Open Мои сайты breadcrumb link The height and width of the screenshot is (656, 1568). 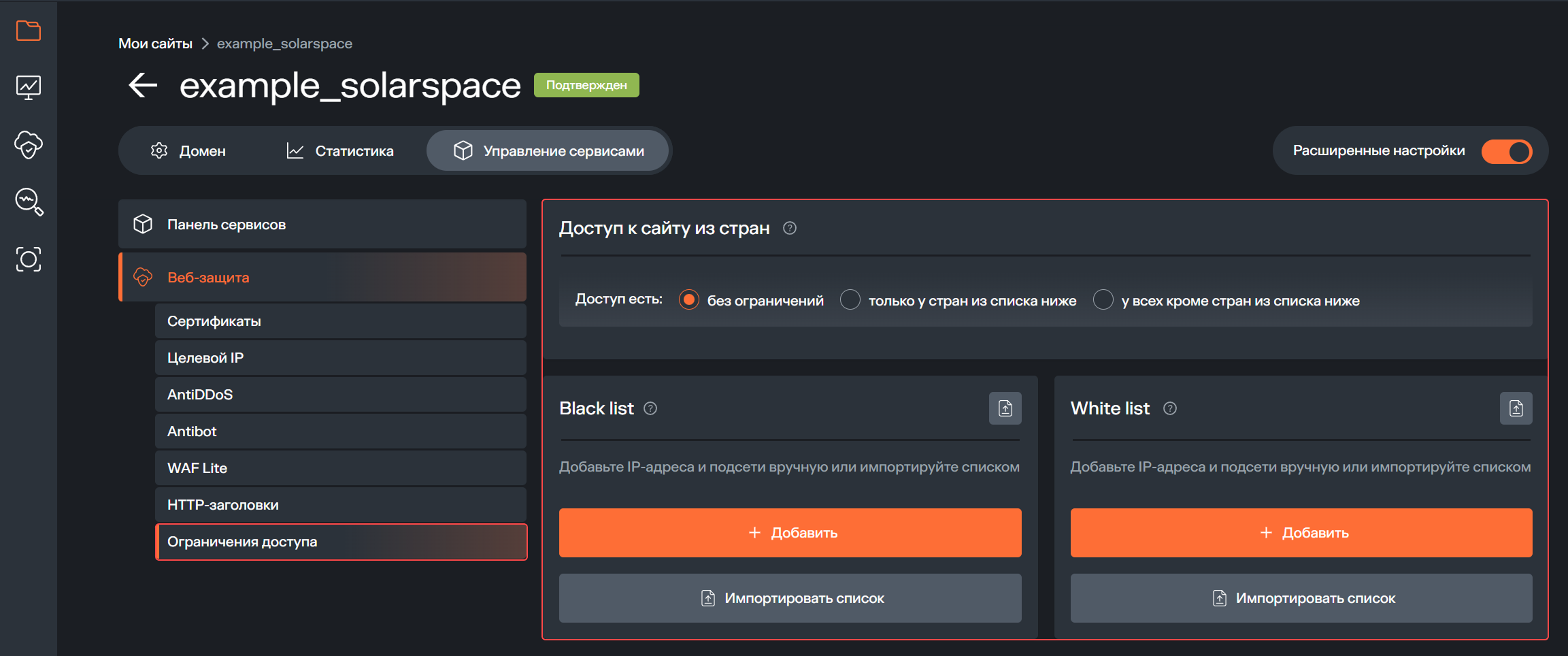point(155,43)
